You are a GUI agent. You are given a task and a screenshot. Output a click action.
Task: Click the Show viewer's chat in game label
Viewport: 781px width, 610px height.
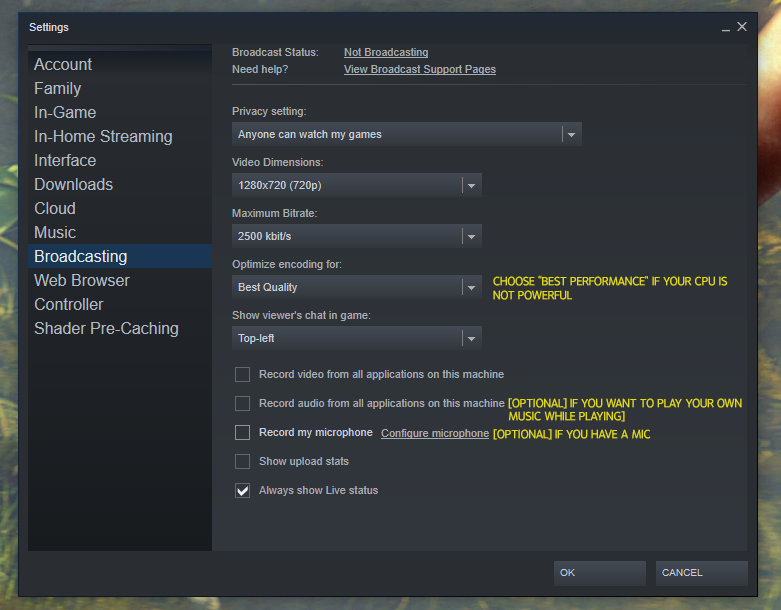point(301,315)
